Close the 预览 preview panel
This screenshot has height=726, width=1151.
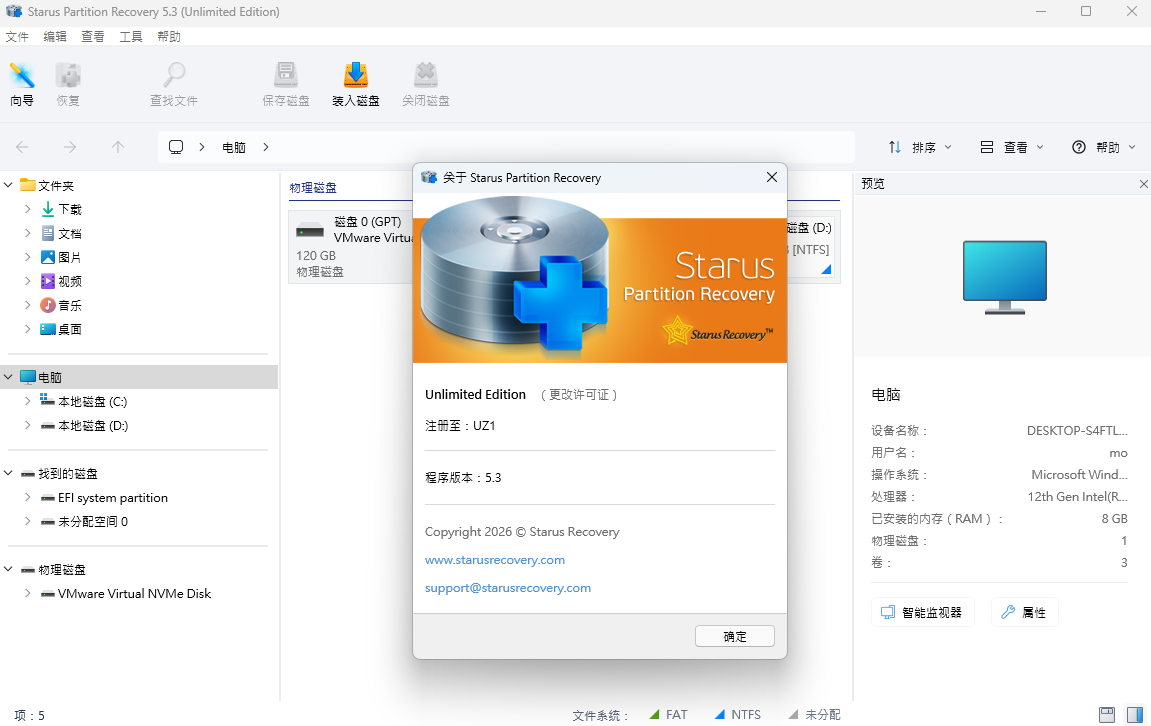pos(1143,184)
